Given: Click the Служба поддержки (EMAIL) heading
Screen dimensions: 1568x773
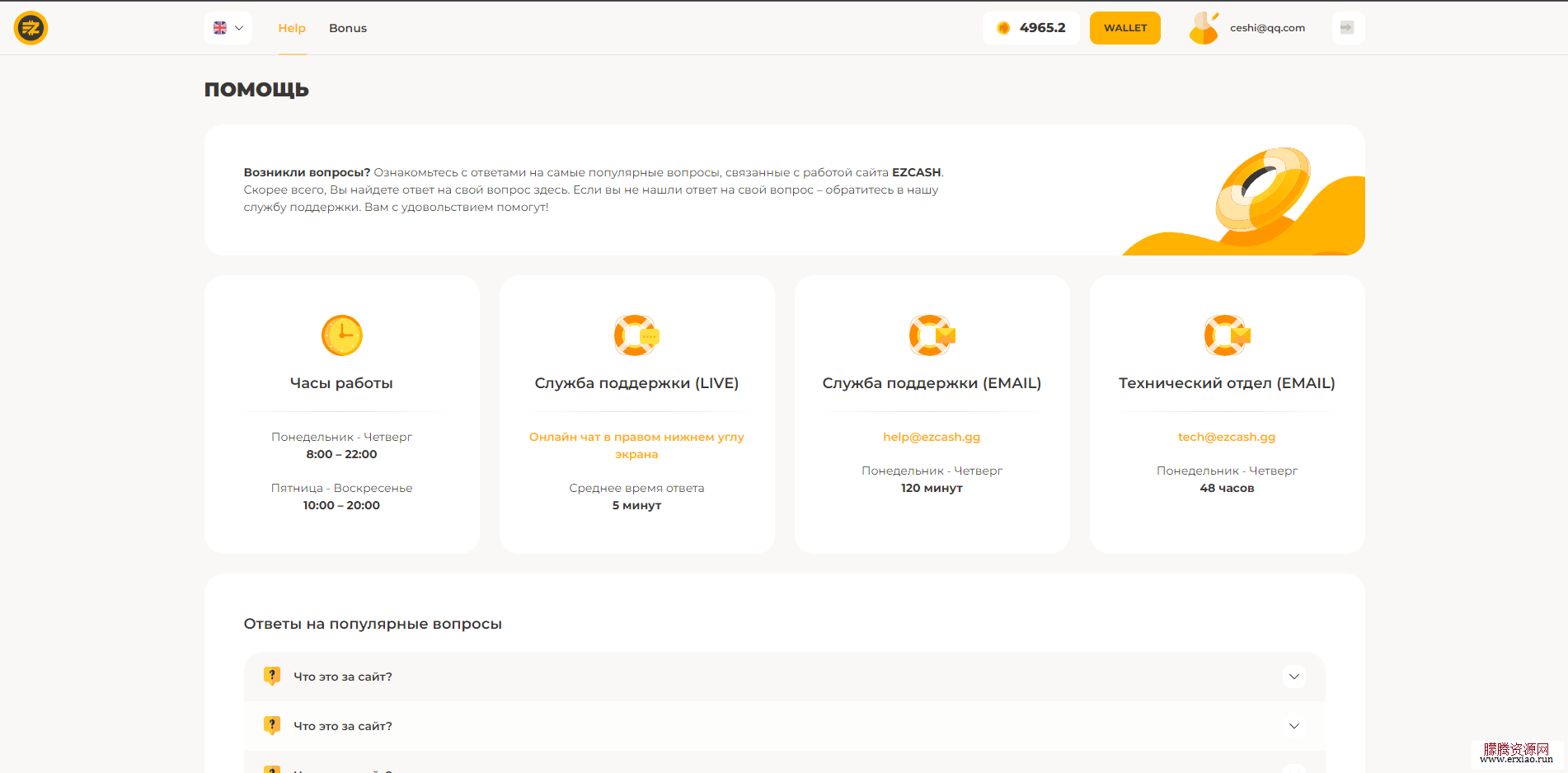Looking at the screenshot, I should (932, 383).
